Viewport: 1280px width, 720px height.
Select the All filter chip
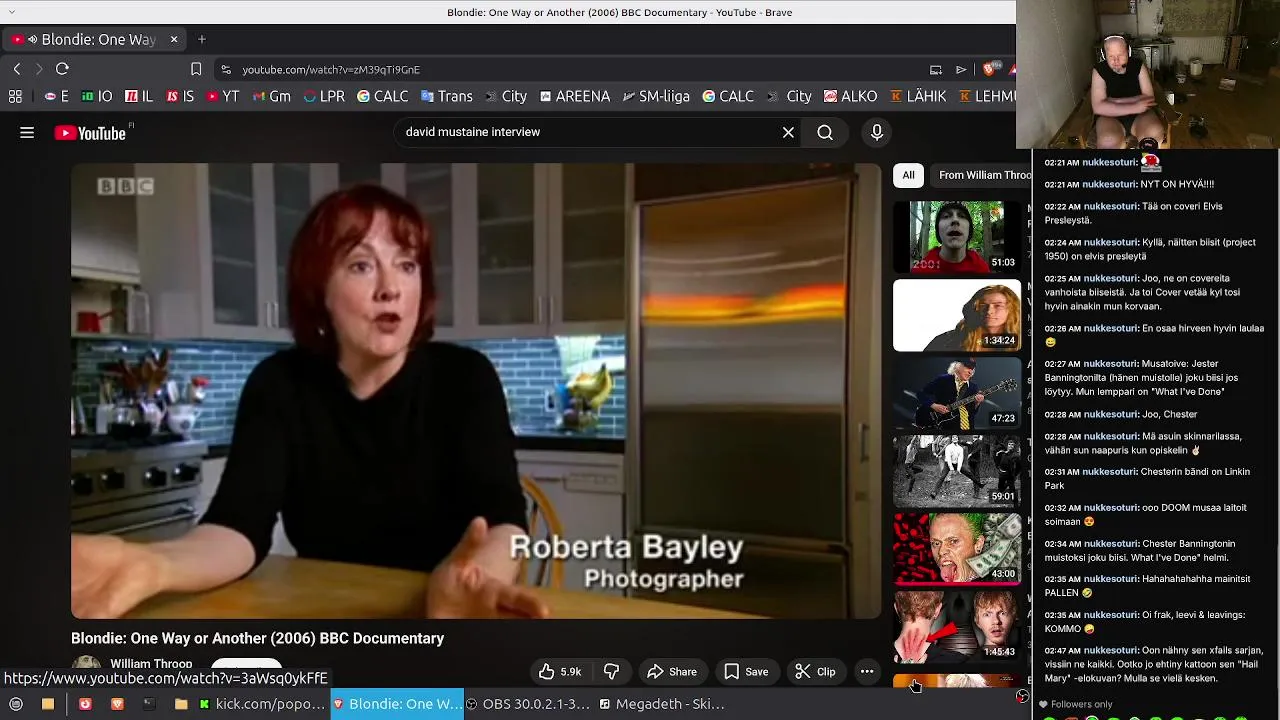pyautogui.click(x=908, y=175)
